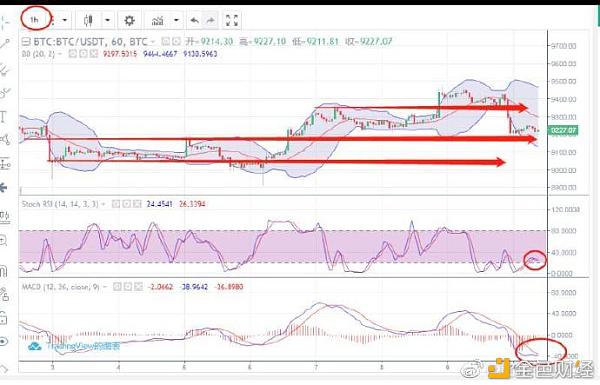The width and height of the screenshot is (600, 385).
Task: Select the candlestick chart style icon
Action: 88,20
